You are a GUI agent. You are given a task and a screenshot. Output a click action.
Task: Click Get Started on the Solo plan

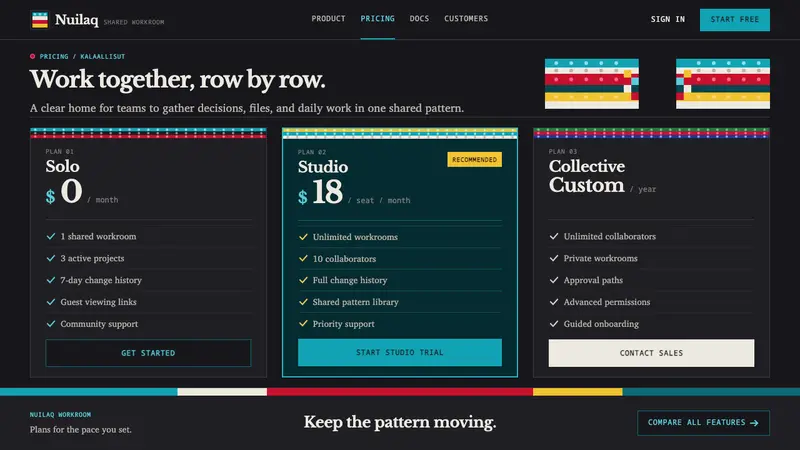(x=148, y=353)
